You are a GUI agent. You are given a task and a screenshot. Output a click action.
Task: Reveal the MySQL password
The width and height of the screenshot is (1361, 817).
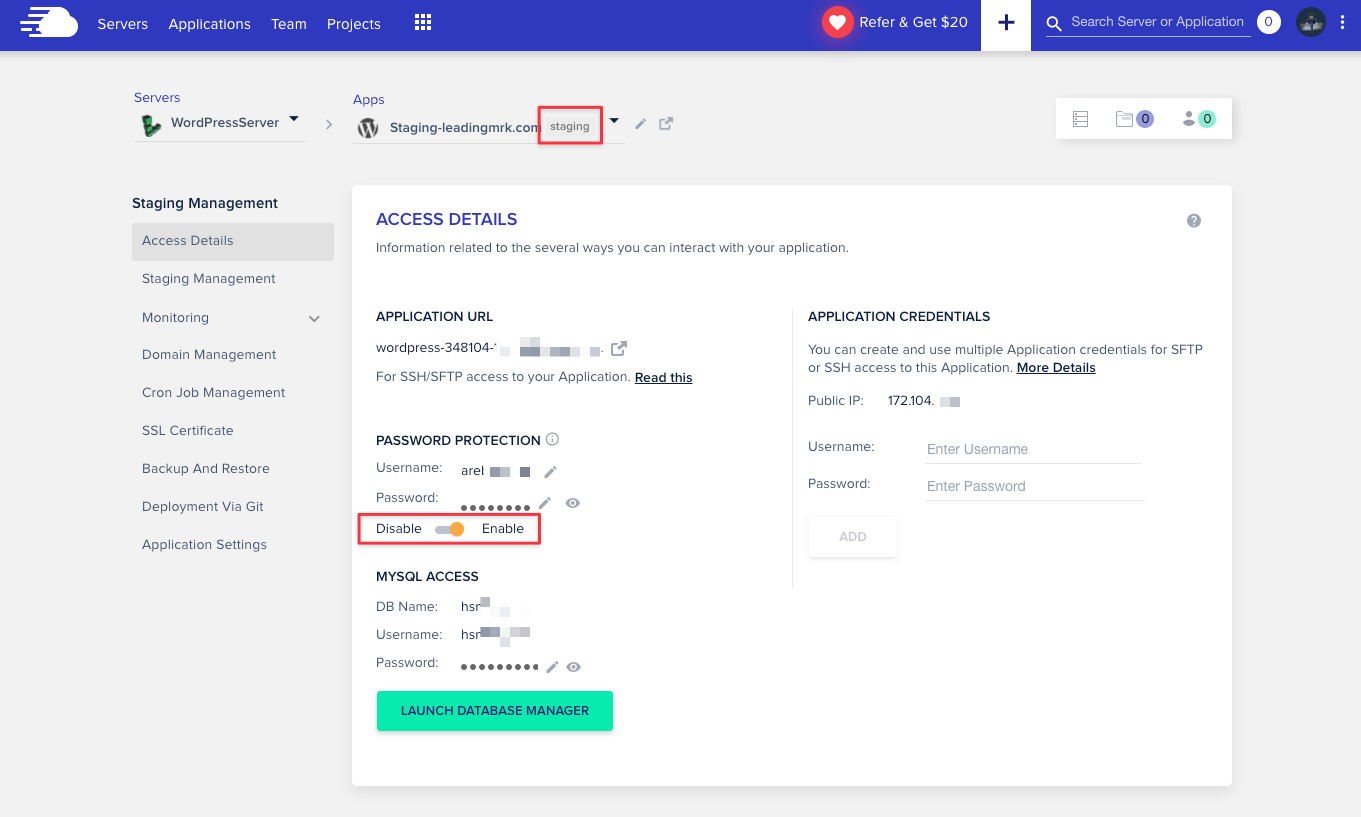coord(574,667)
